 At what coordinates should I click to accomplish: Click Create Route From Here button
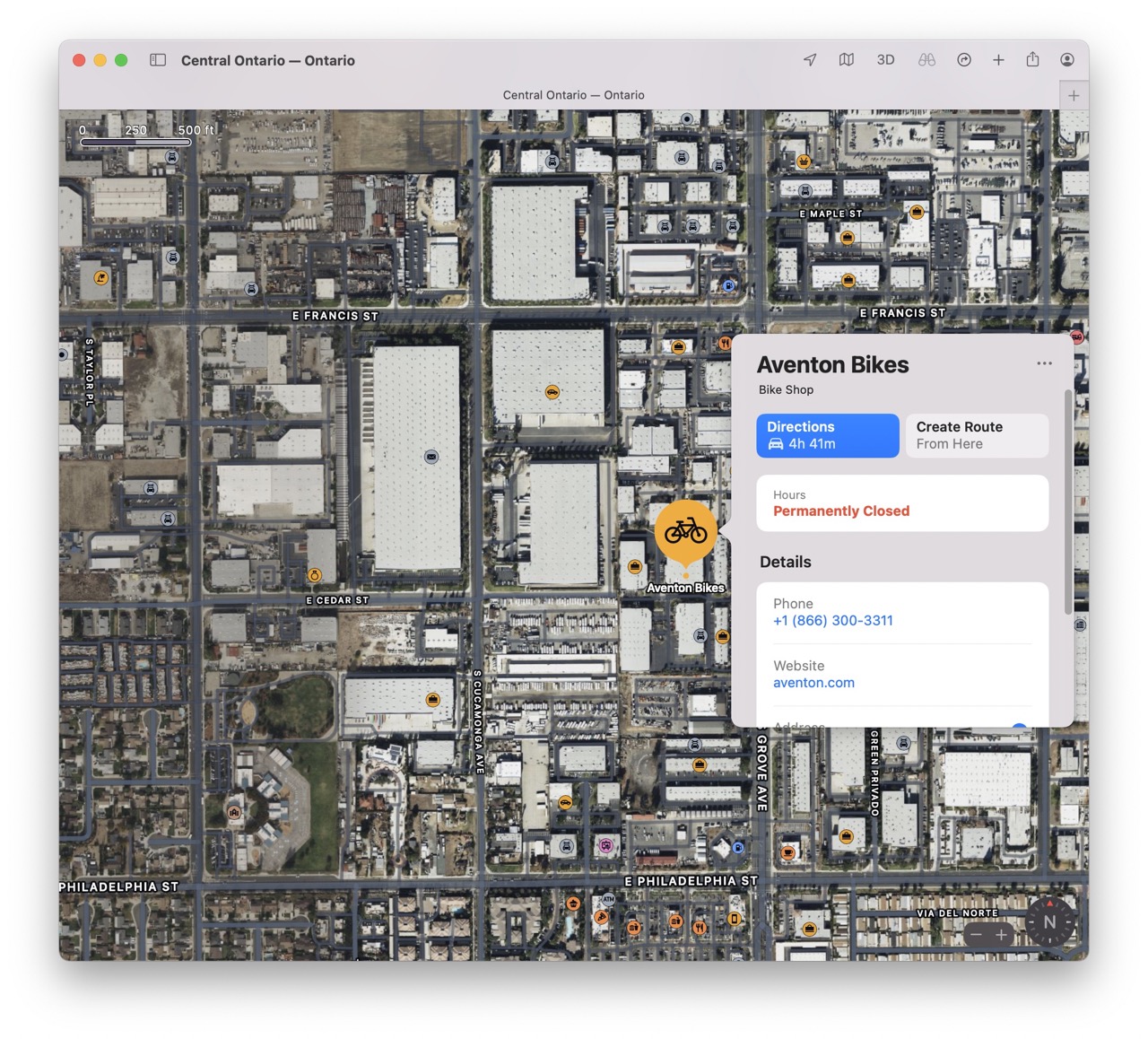click(x=977, y=436)
